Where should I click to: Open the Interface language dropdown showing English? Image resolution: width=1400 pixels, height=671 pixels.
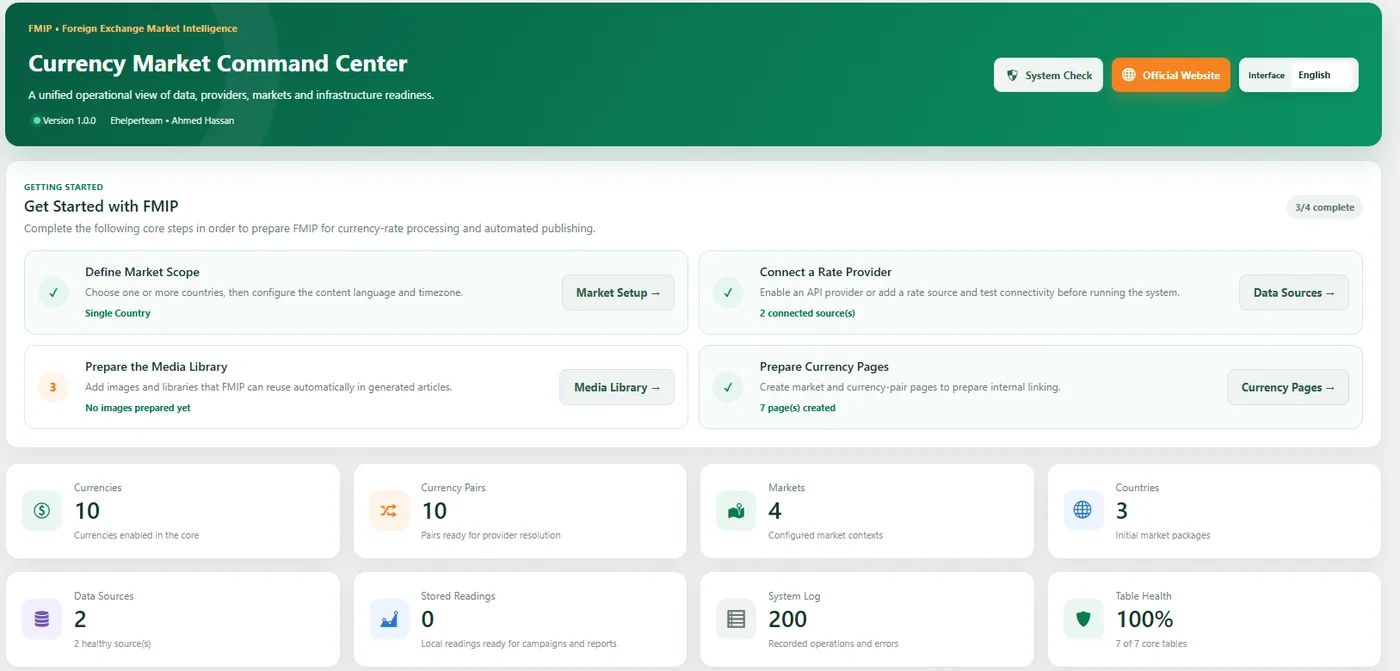[x=1320, y=75]
